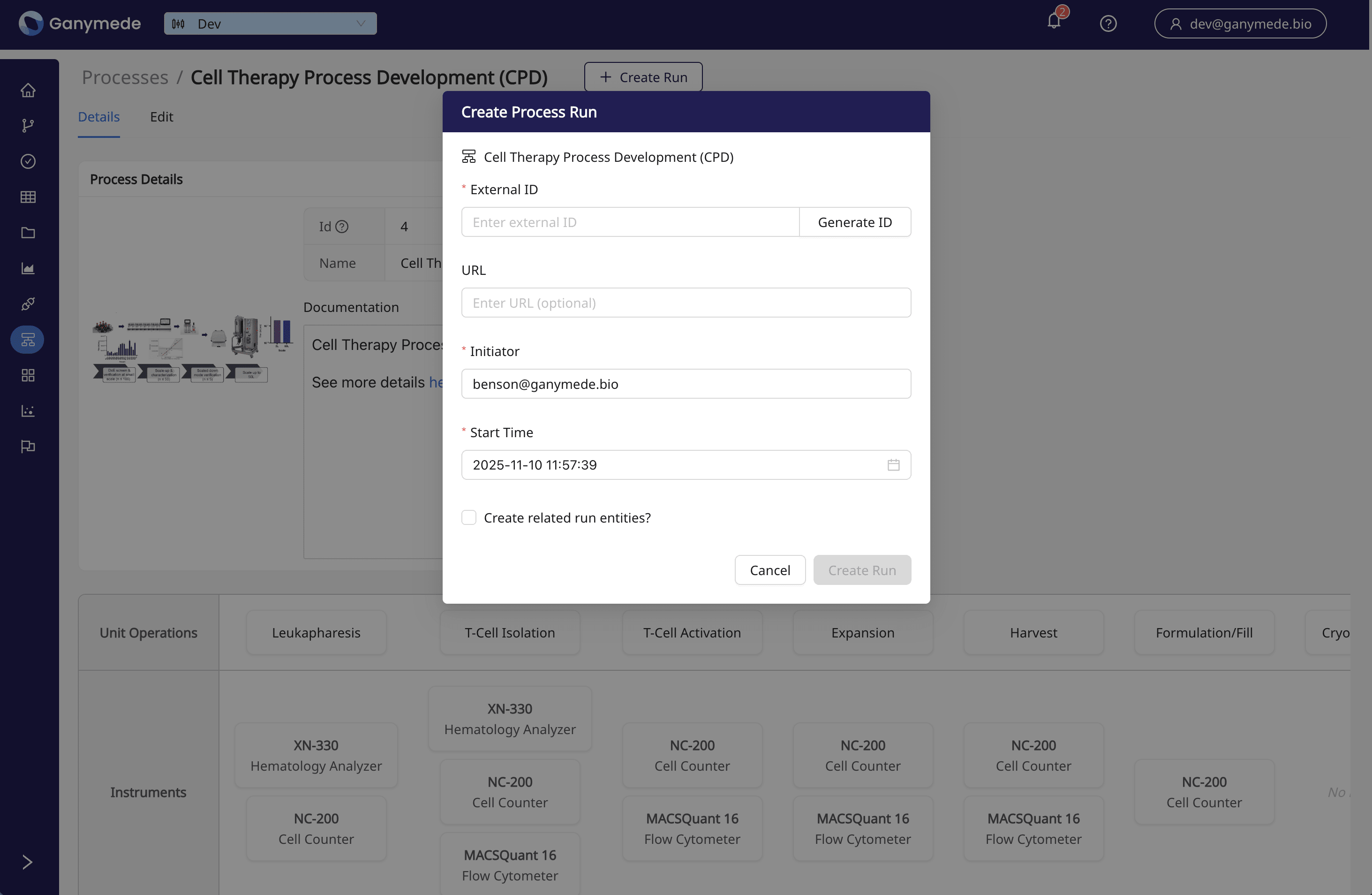Click the flag icon in sidebar
Viewport: 1372px width, 895px height.
[x=28, y=447]
